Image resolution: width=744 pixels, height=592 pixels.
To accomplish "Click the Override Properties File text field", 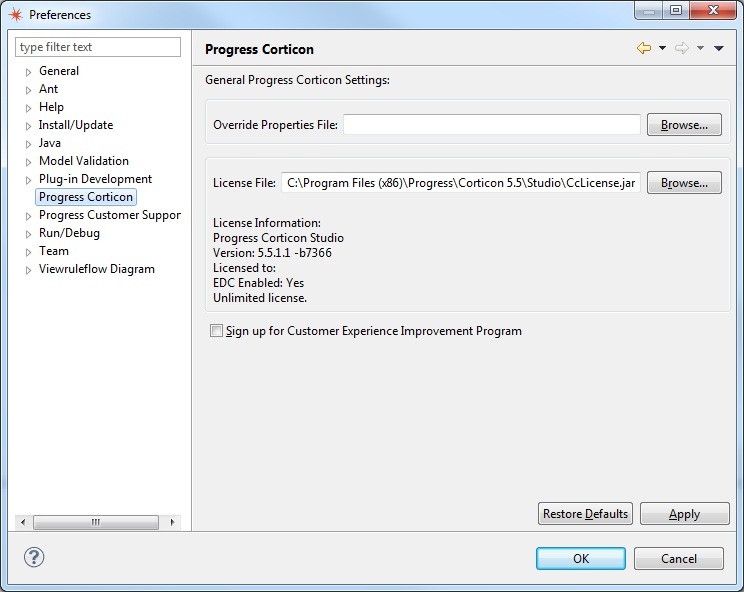I will click(492, 124).
